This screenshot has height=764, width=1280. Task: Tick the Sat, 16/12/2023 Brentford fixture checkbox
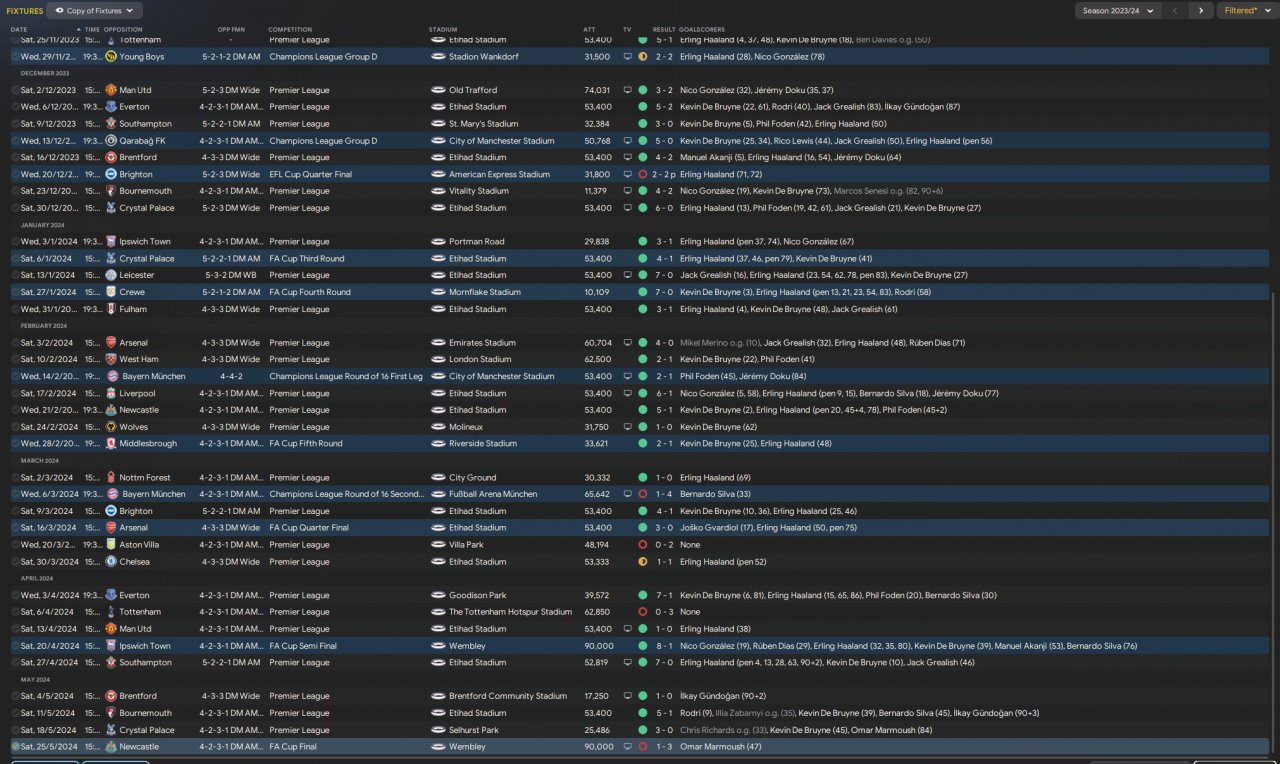tap(15, 157)
